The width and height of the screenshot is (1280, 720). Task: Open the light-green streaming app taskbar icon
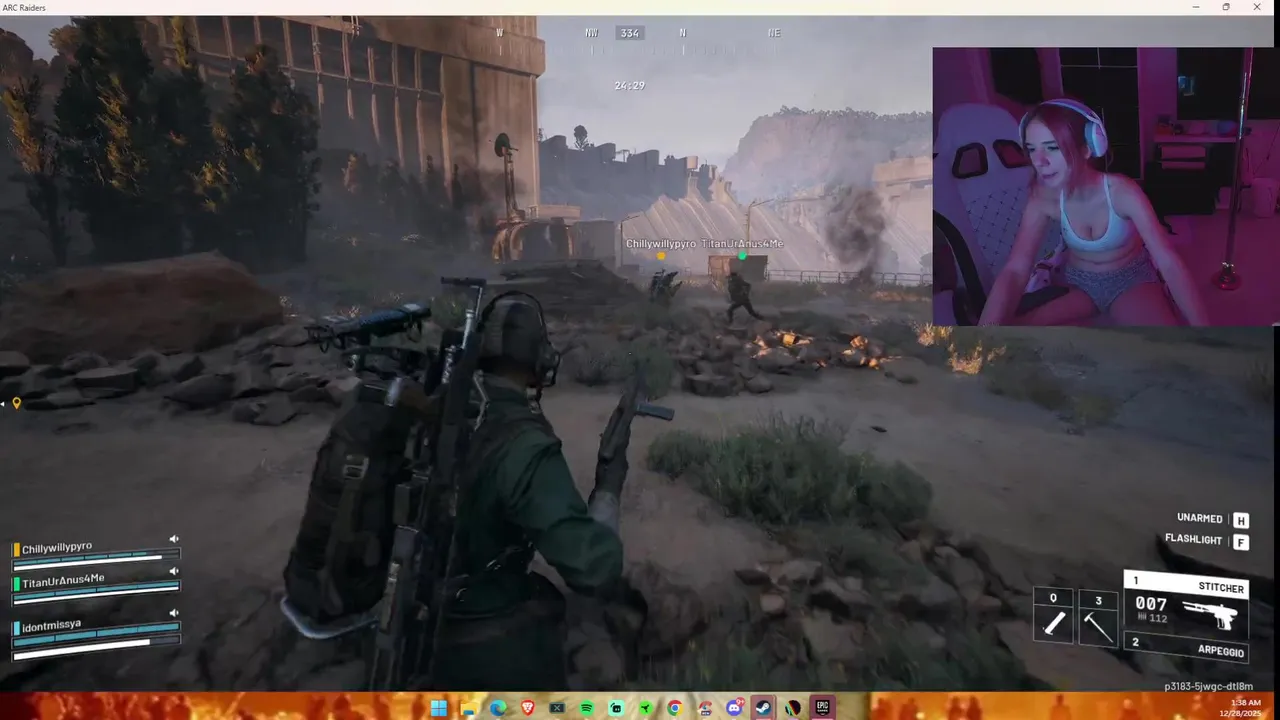[x=616, y=708]
